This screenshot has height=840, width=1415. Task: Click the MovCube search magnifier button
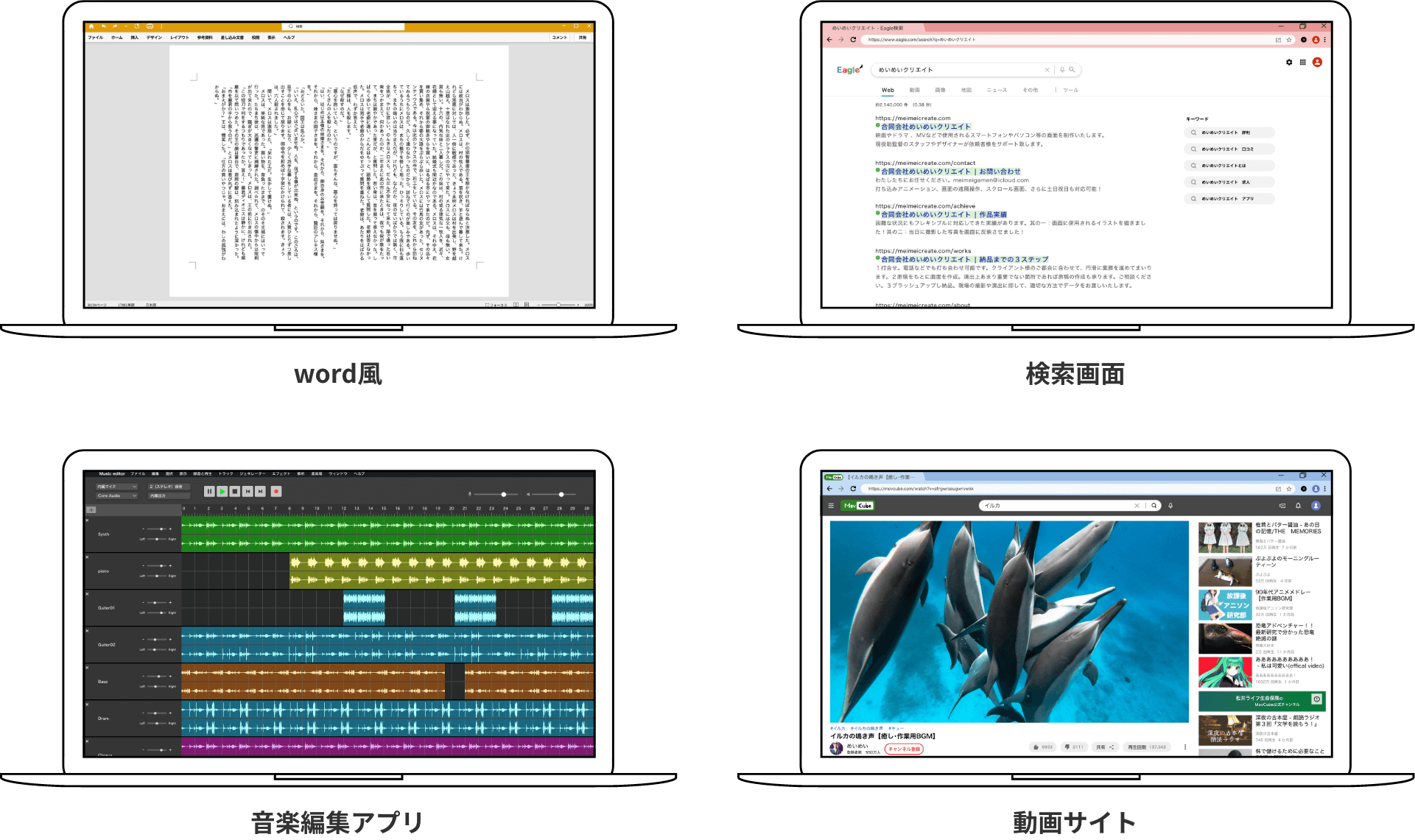1154,506
